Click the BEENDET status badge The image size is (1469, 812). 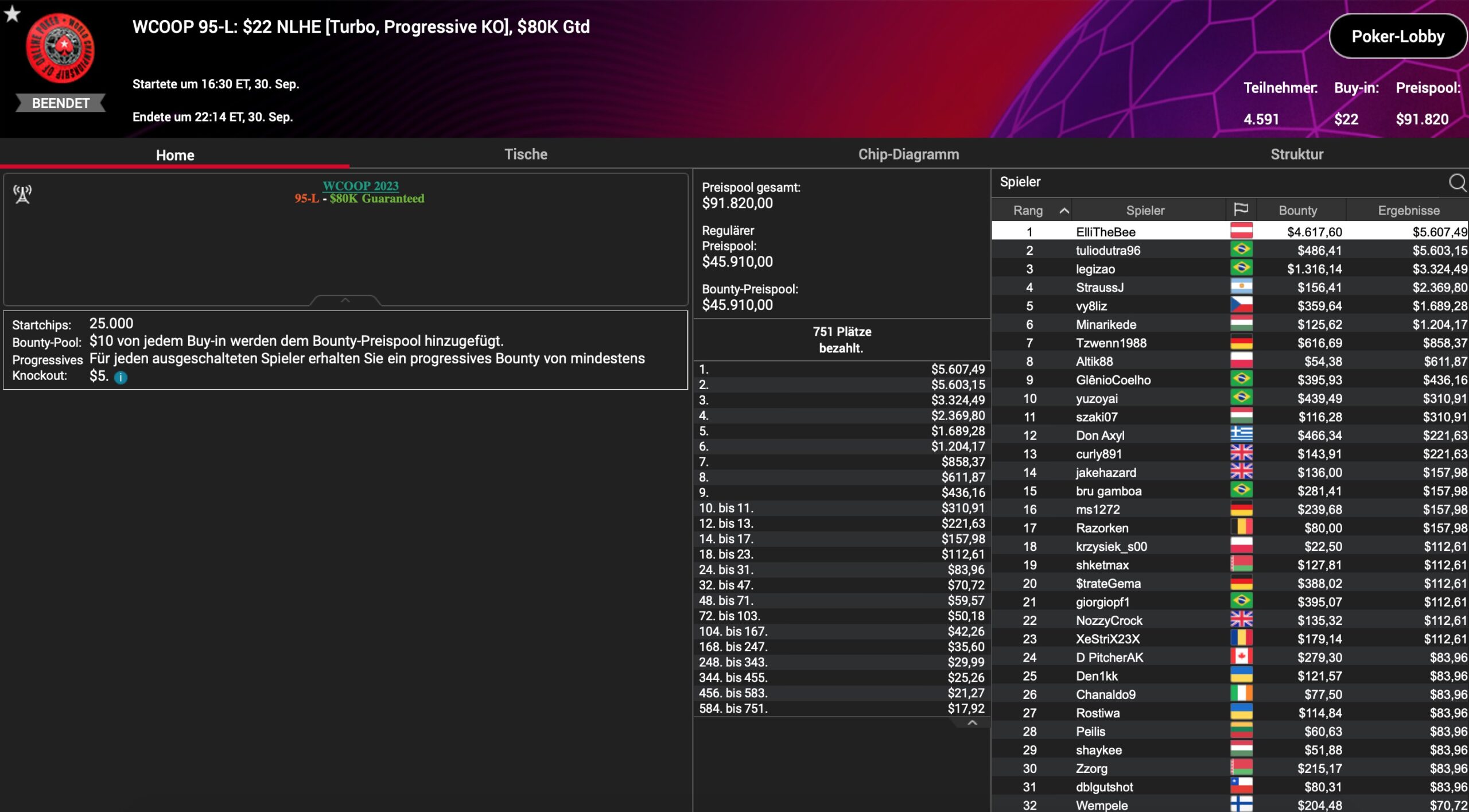coord(60,103)
